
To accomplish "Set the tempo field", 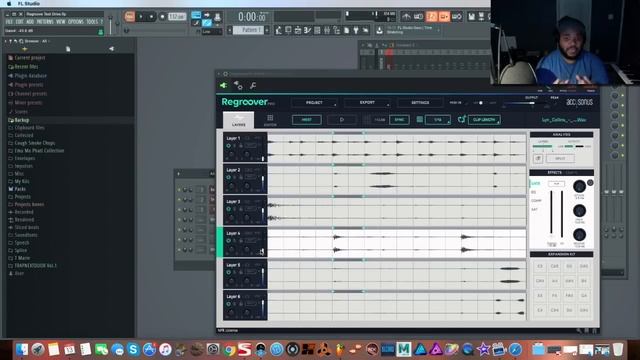I will click(177, 17).
